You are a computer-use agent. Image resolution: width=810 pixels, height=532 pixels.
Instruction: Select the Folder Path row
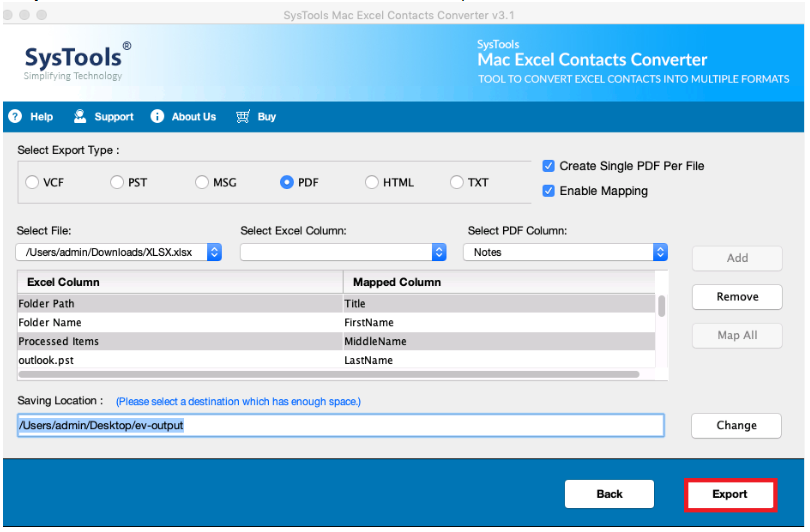click(x=336, y=304)
